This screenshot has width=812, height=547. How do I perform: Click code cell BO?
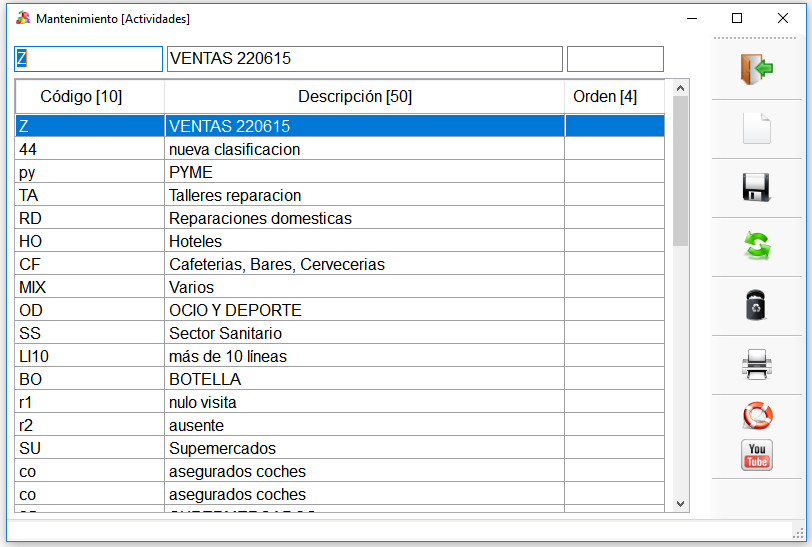point(90,379)
